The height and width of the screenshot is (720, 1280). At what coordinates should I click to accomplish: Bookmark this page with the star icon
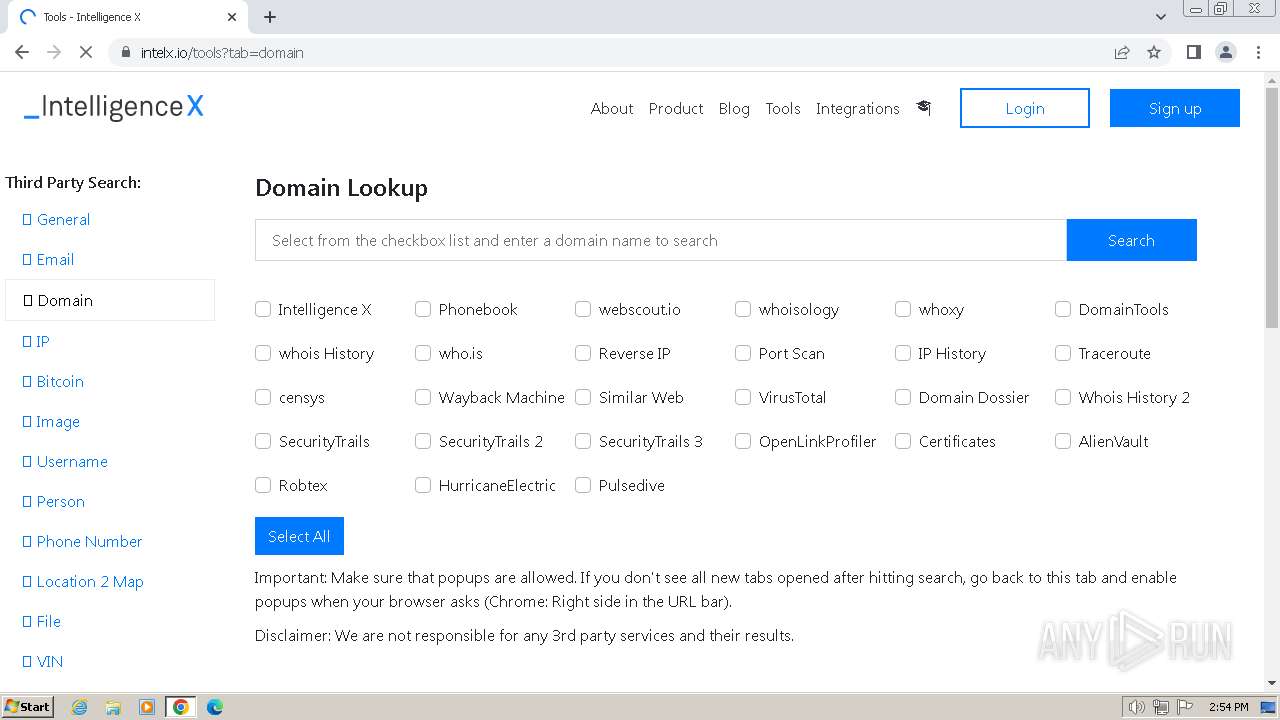1154,52
